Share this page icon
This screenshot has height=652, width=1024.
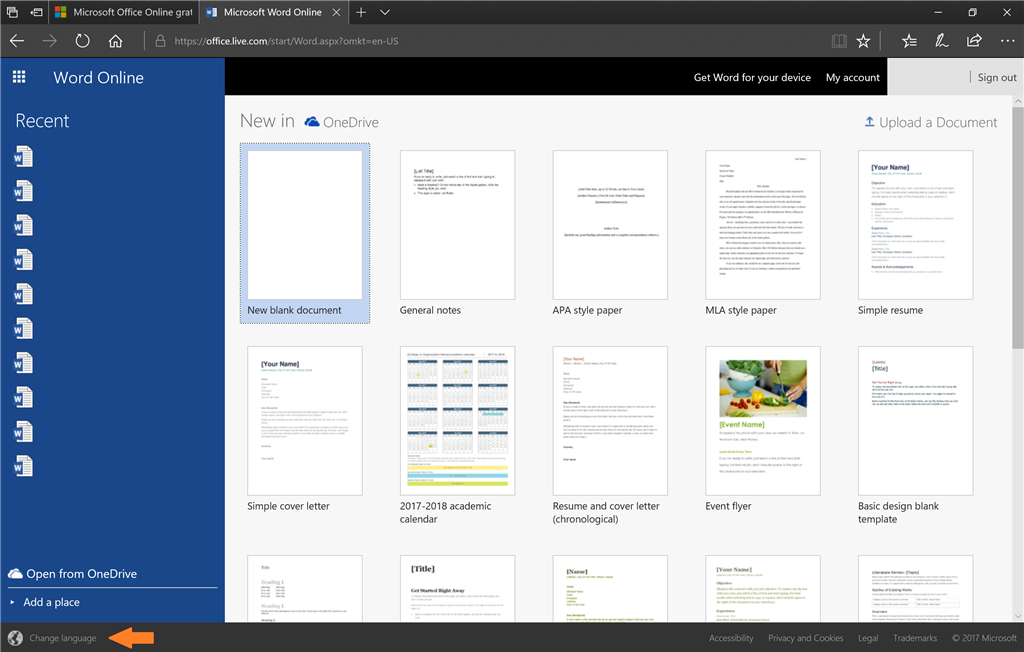pos(974,41)
